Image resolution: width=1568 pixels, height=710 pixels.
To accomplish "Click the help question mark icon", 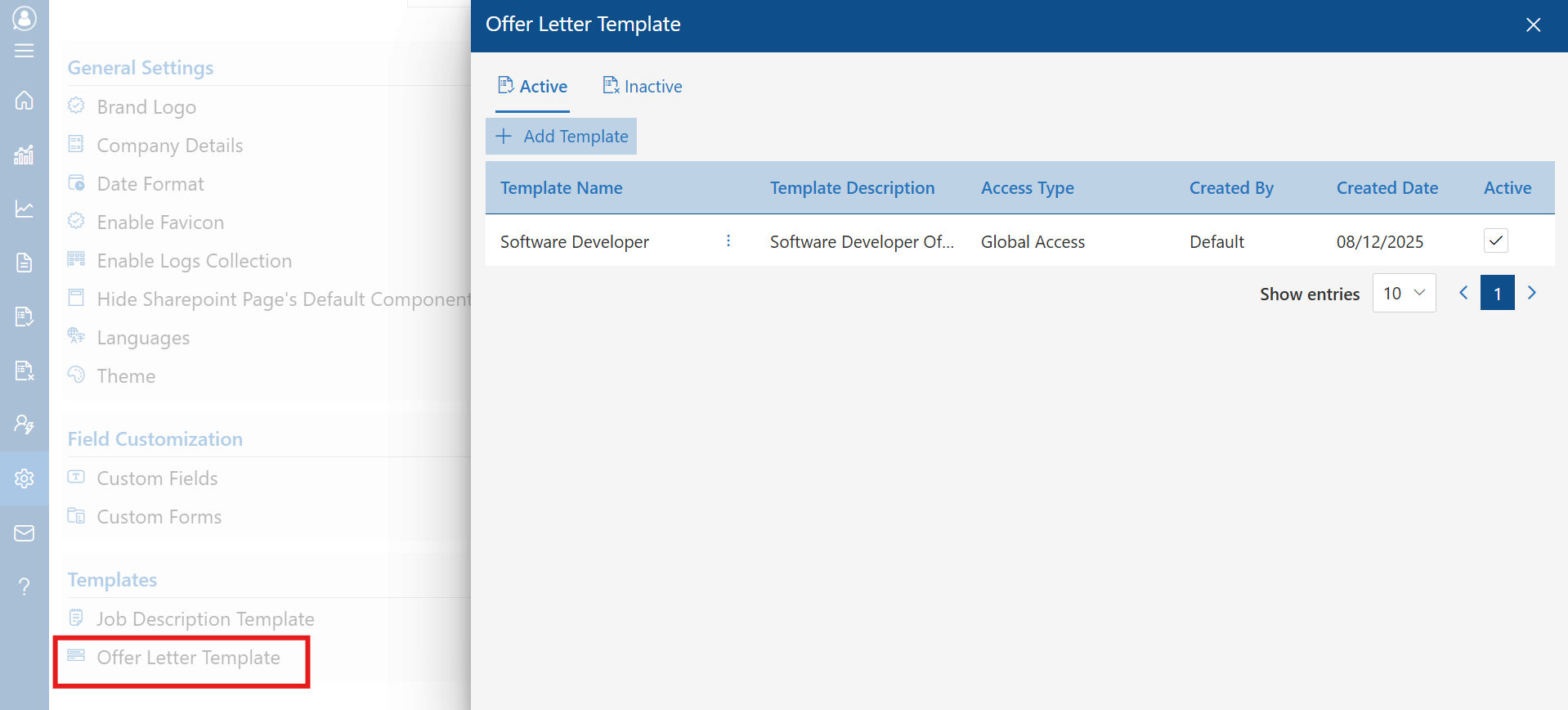I will (25, 586).
